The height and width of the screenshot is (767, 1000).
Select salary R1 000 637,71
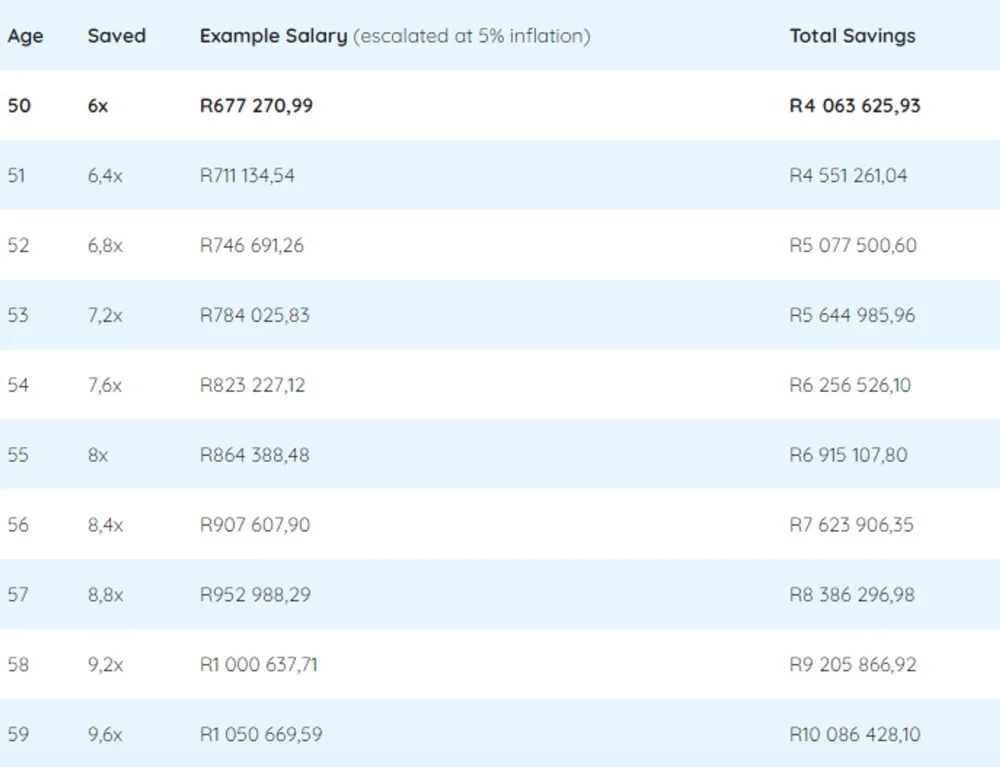point(258,664)
